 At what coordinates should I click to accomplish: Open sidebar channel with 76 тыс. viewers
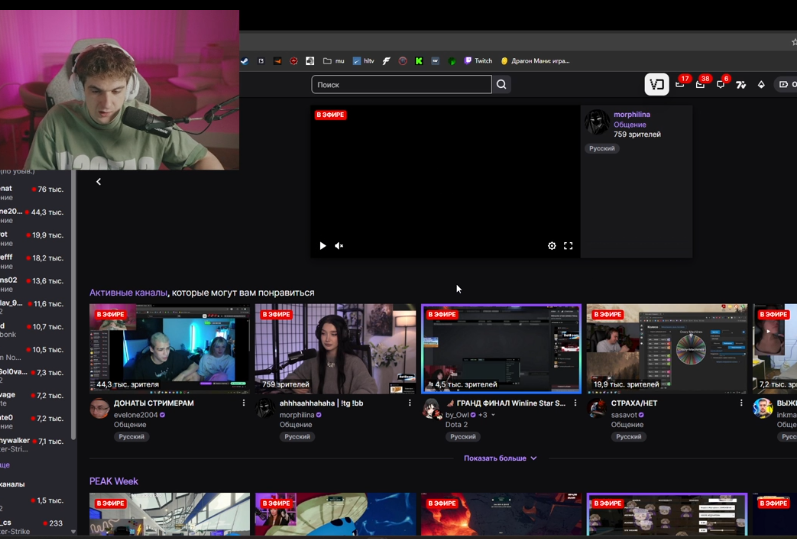pos(33,193)
